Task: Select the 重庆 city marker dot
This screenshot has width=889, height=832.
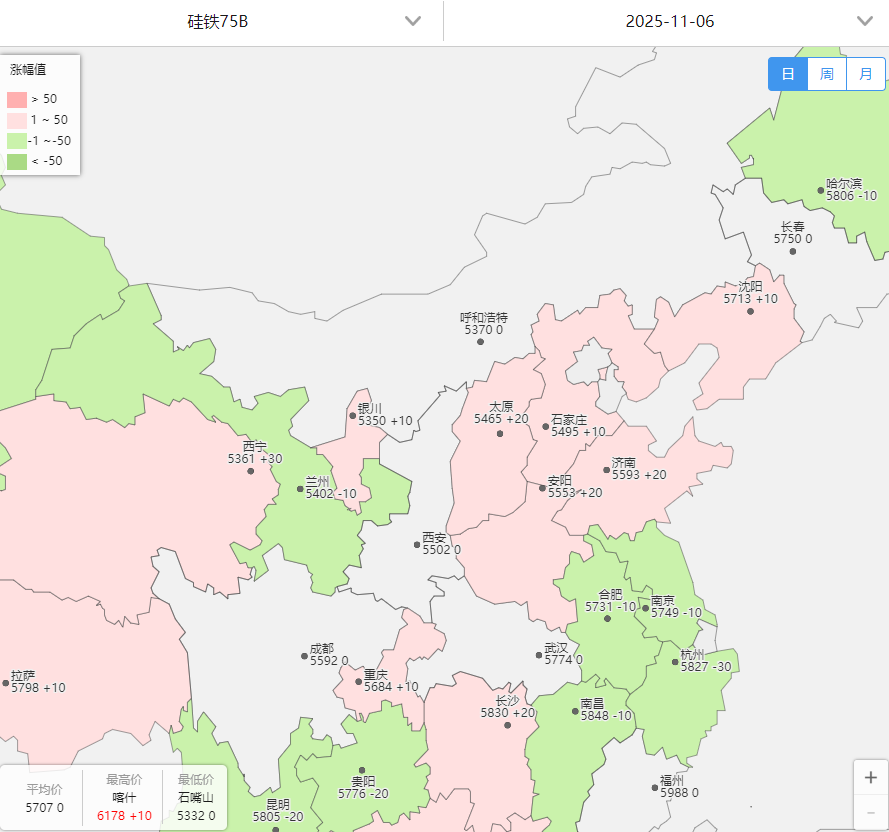Action: click(358, 682)
